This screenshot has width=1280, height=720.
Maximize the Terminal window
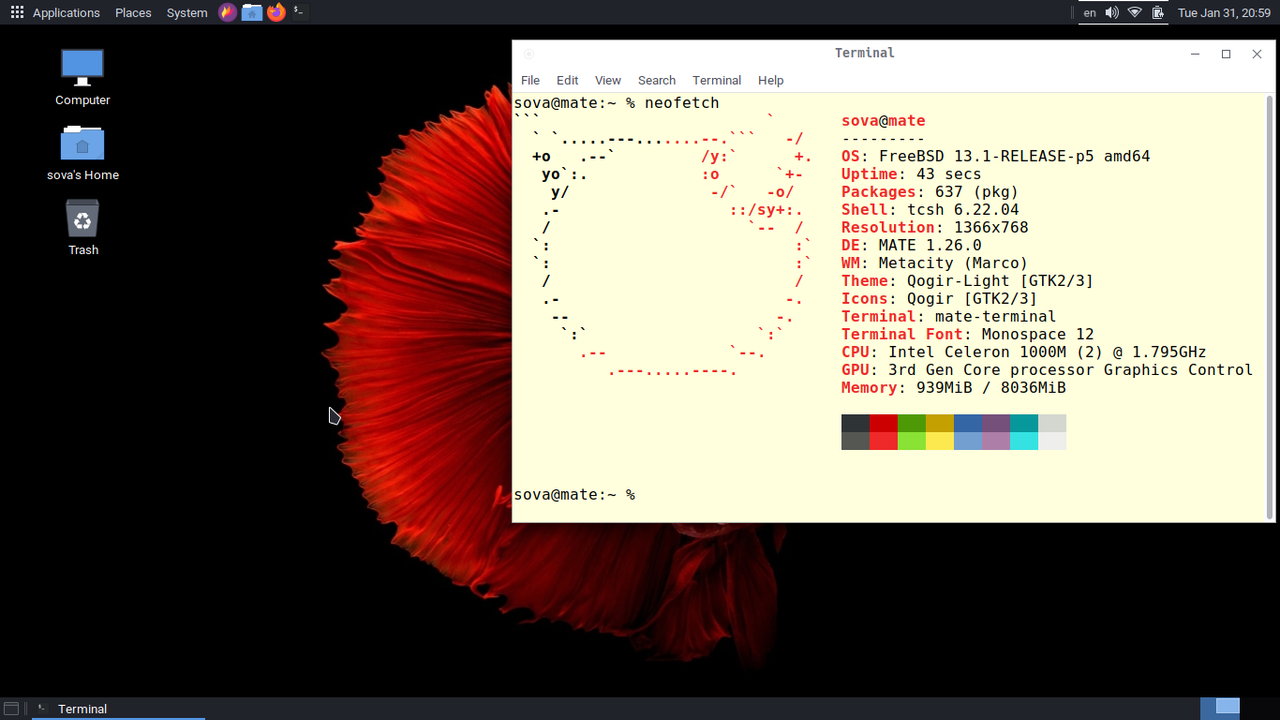click(1226, 54)
